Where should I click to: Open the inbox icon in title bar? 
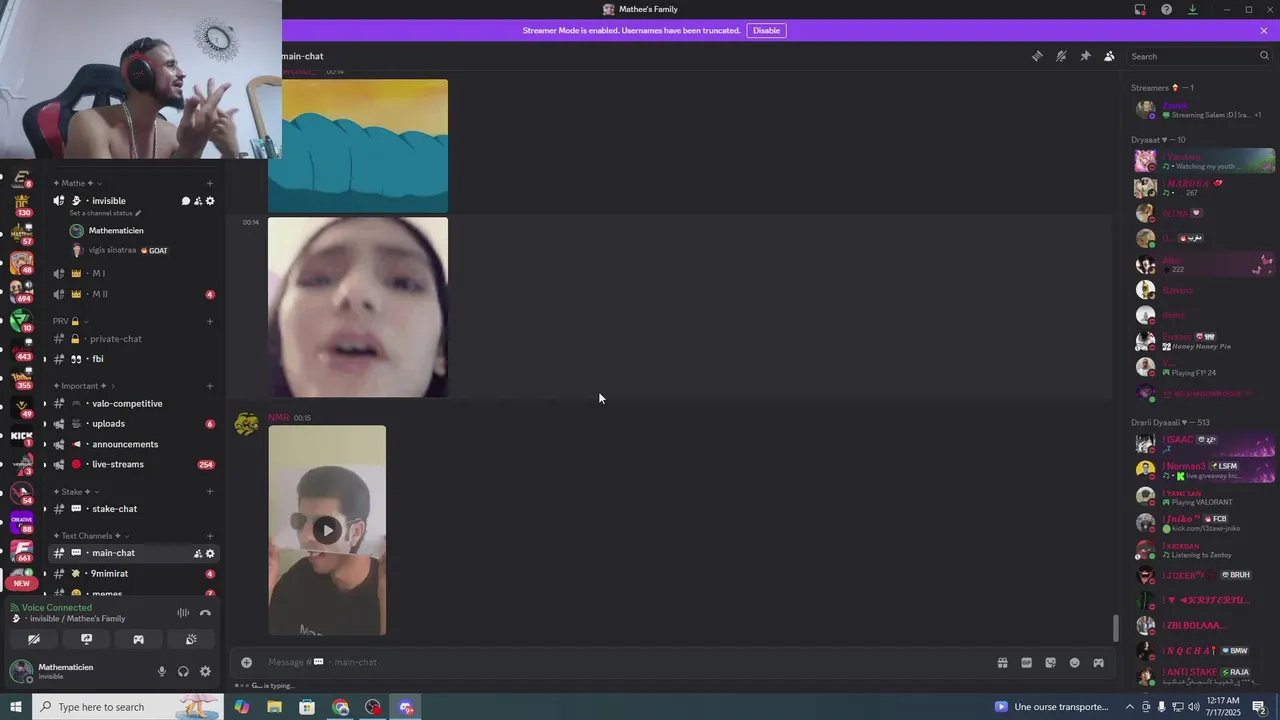coord(1140,9)
